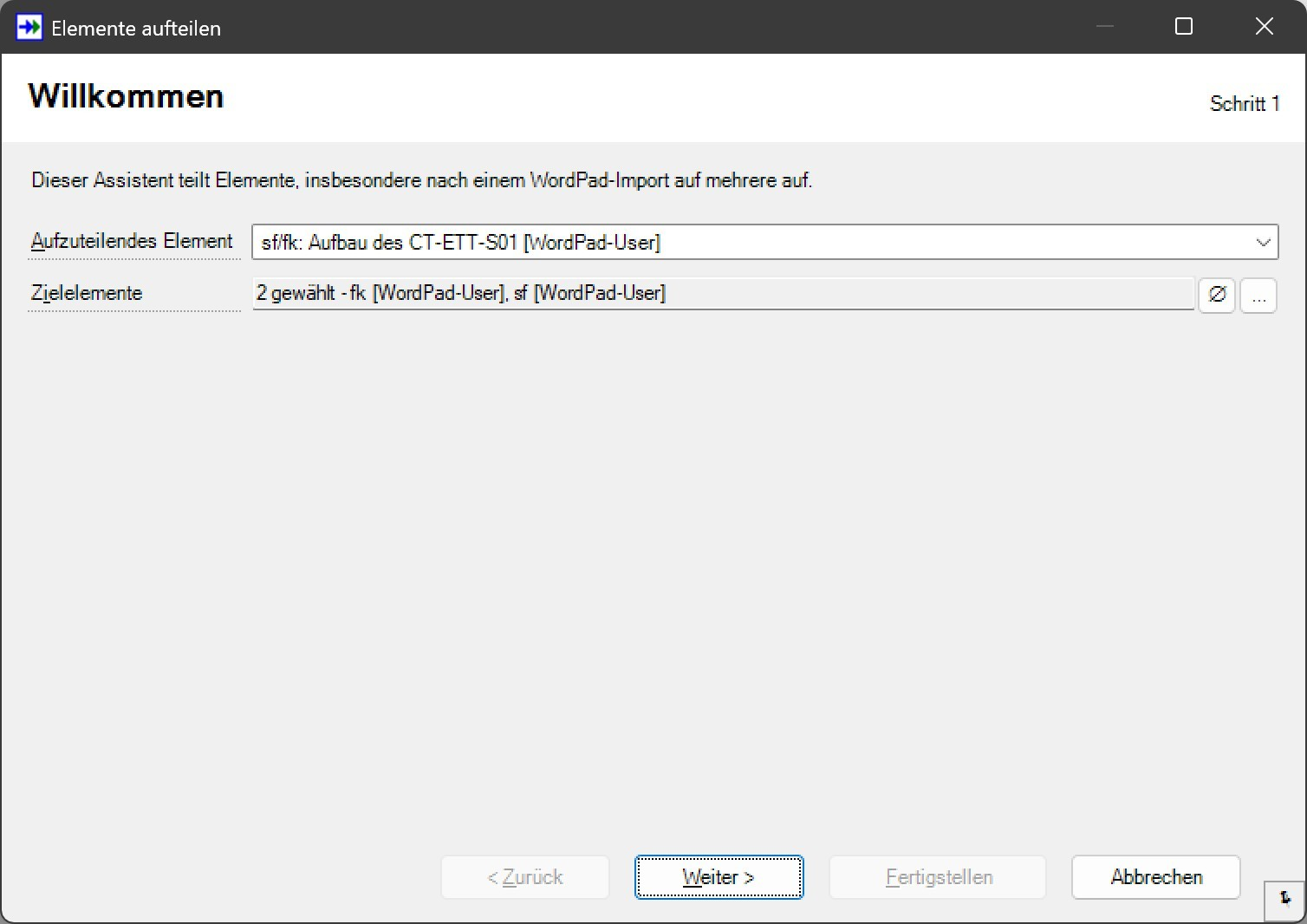The width and height of the screenshot is (1307, 924).
Task: Minimize the Elemente aufteilen dialog
Action: (1104, 27)
